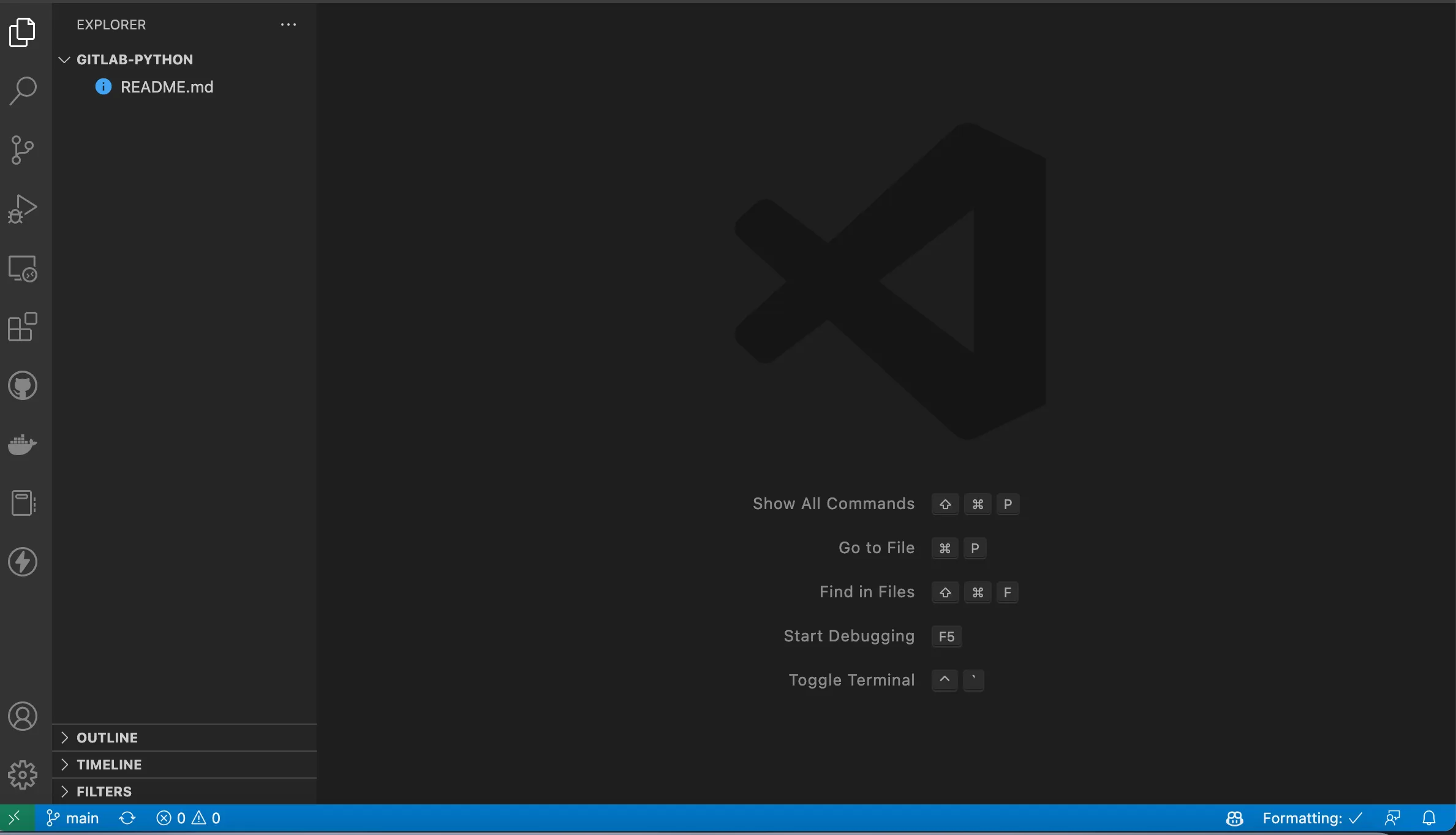Click the Synchronize Changes icon

coord(127,818)
